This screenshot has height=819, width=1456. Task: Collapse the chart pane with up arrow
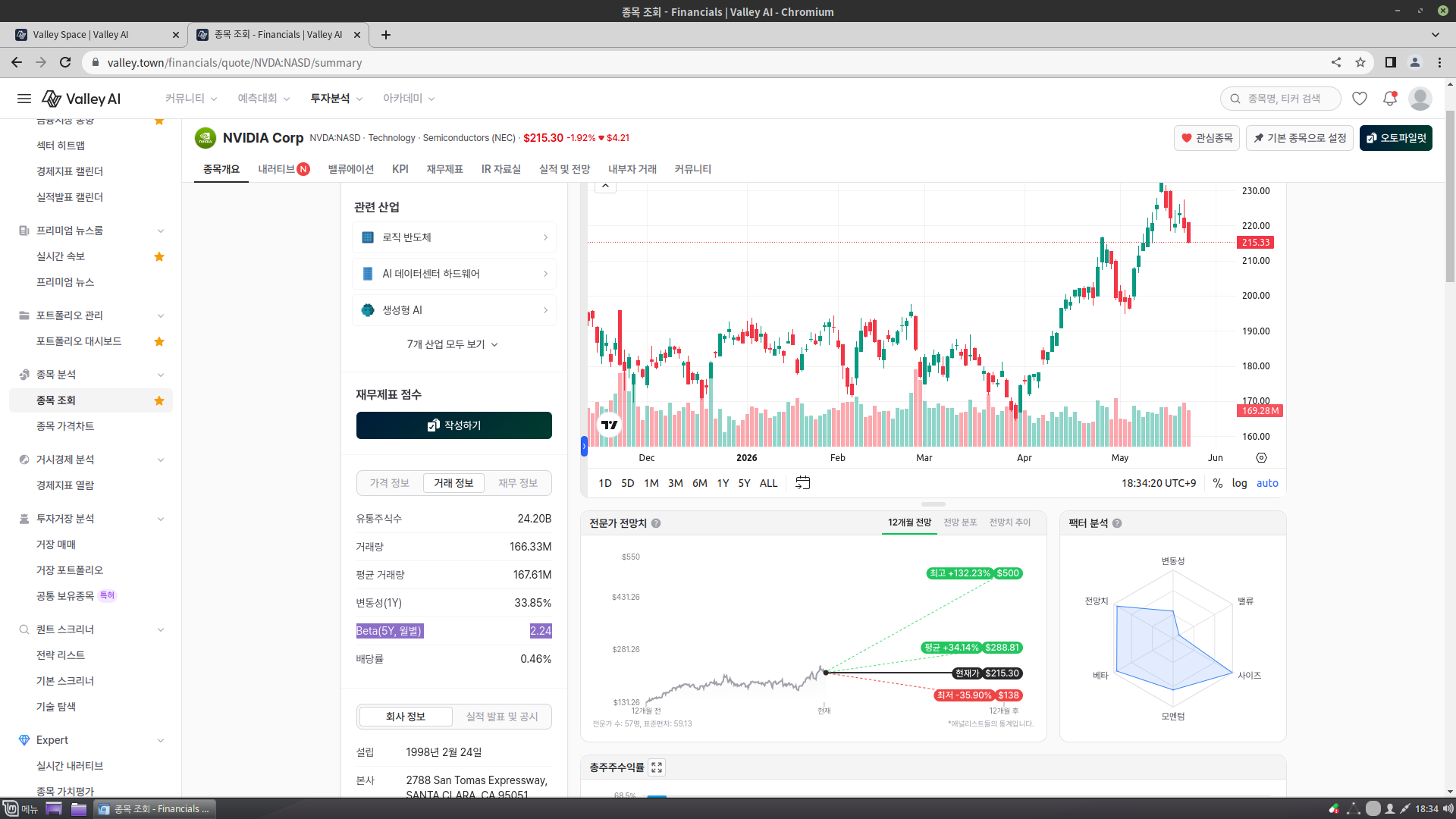tap(605, 186)
